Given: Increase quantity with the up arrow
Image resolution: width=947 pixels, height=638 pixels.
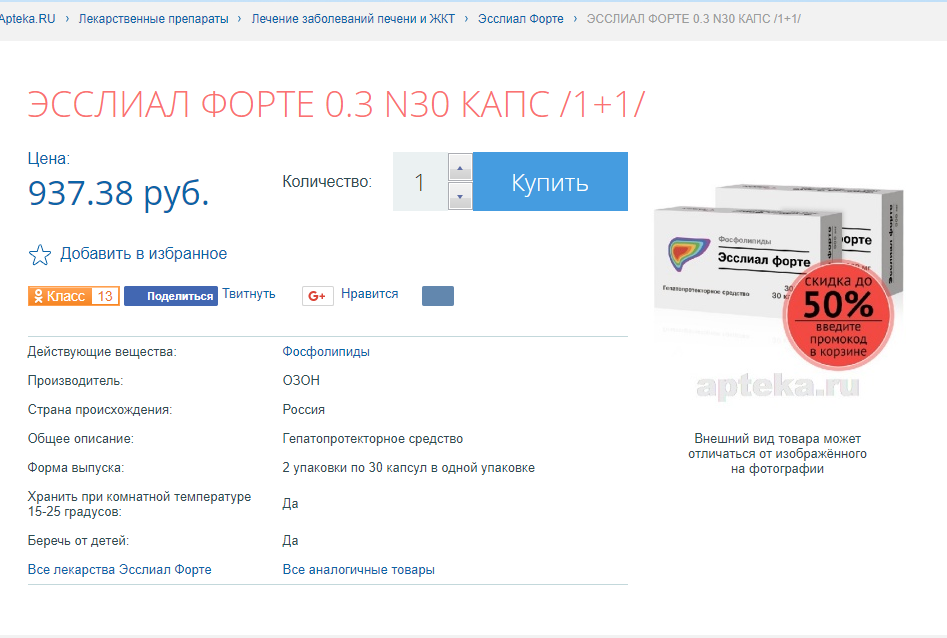Looking at the screenshot, I should tap(460, 167).
